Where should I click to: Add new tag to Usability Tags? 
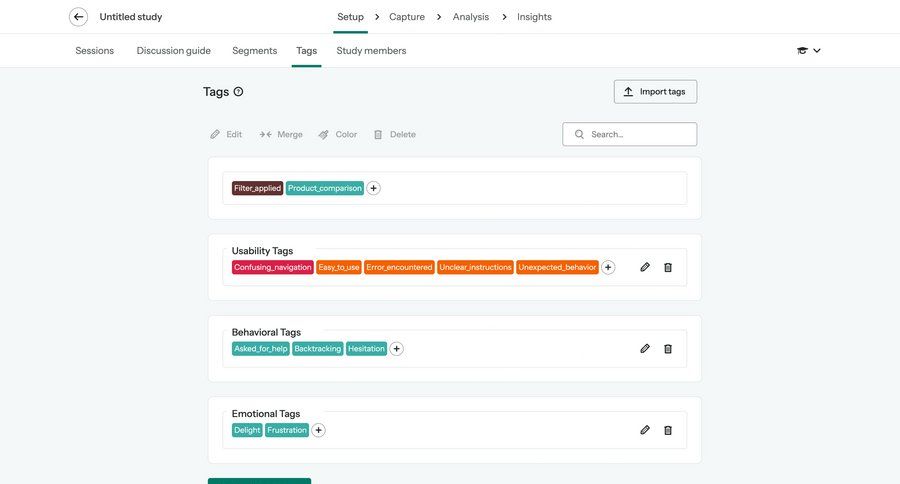(x=608, y=267)
